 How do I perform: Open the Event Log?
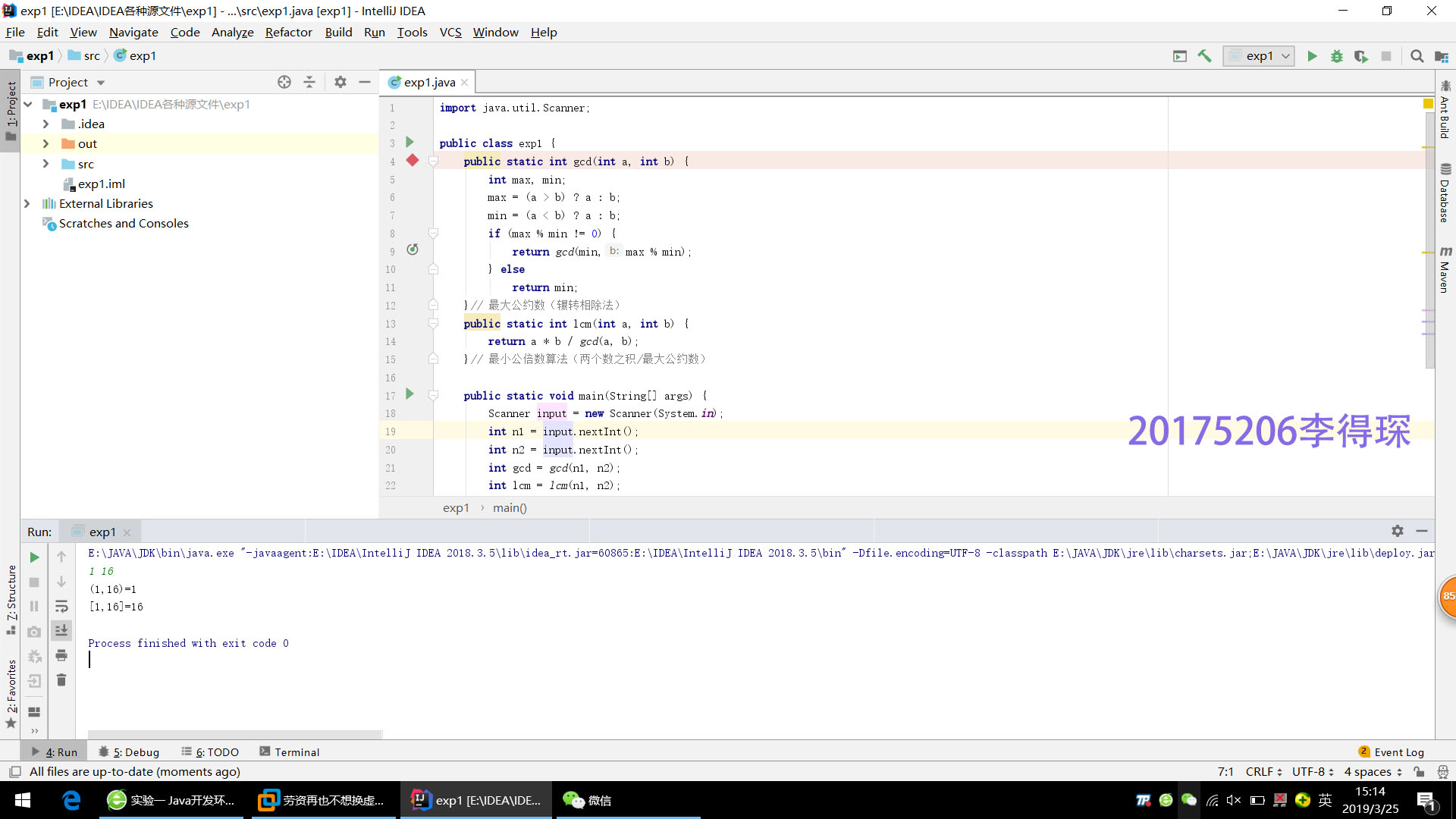pos(1392,752)
